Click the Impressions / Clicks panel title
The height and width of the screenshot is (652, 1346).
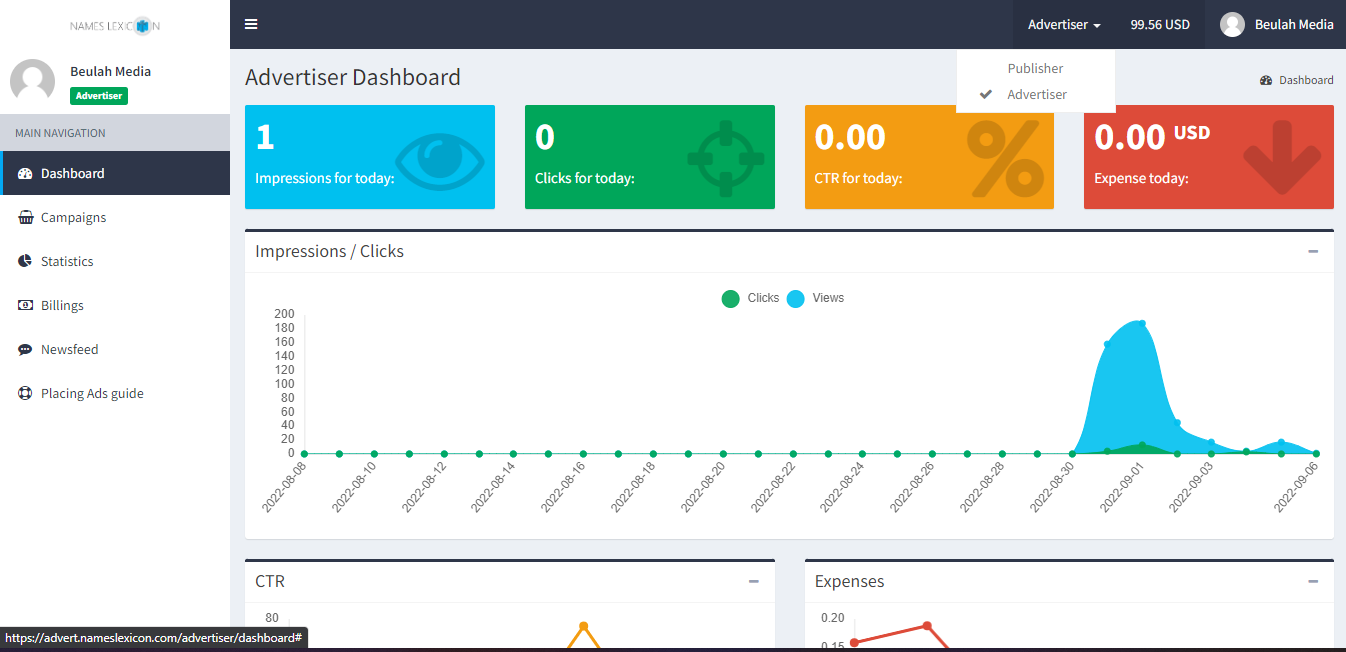(x=330, y=251)
